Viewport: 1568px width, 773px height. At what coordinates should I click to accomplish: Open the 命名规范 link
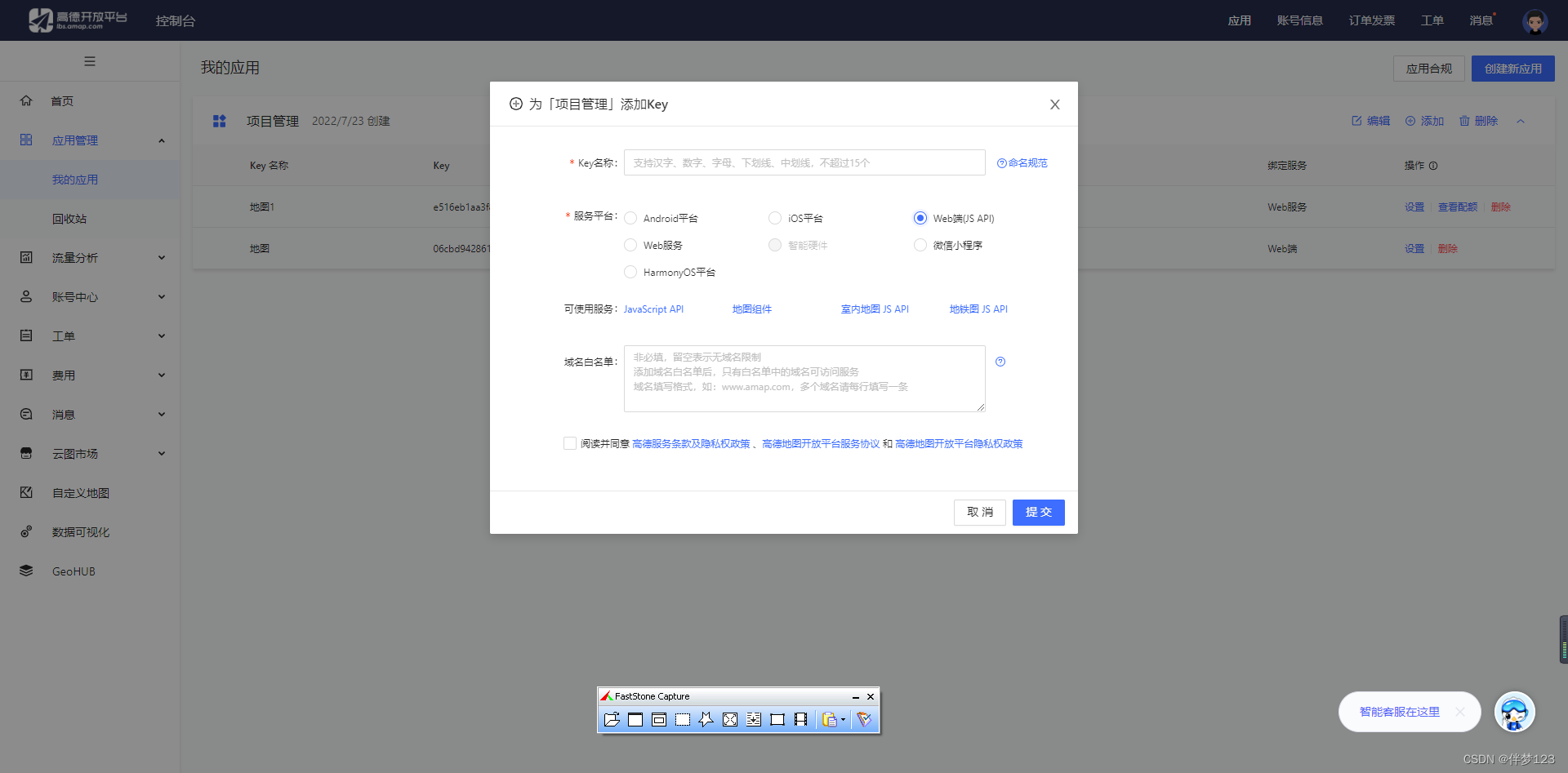click(1022, 163)
